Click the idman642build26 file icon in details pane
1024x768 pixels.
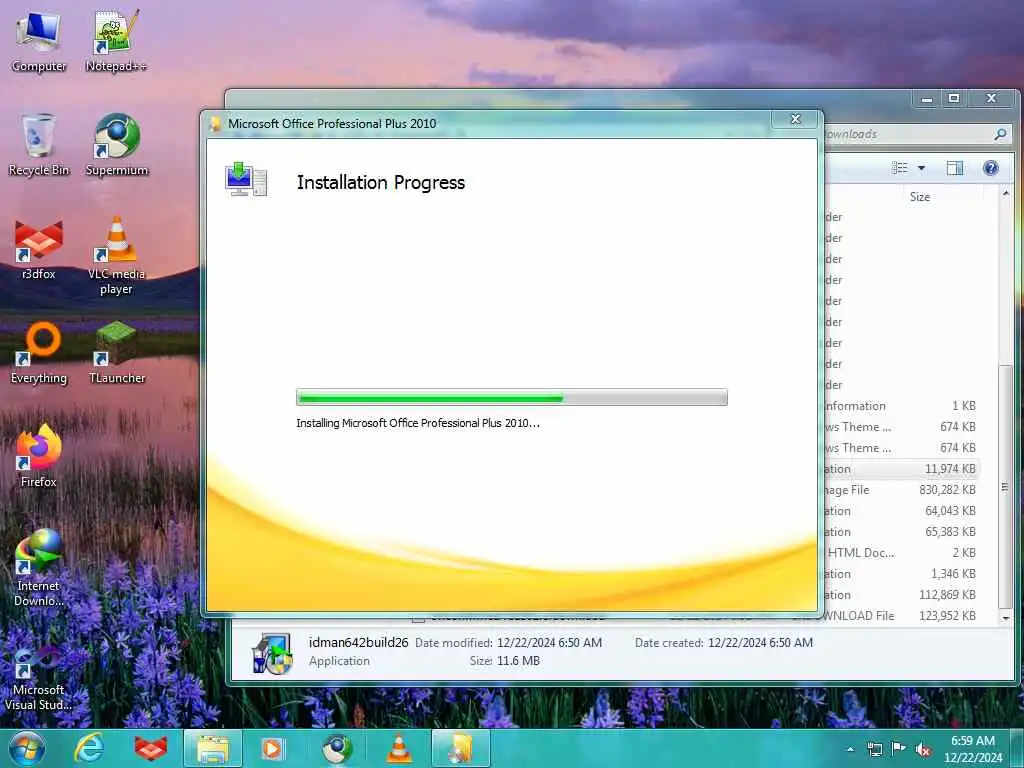272,652
